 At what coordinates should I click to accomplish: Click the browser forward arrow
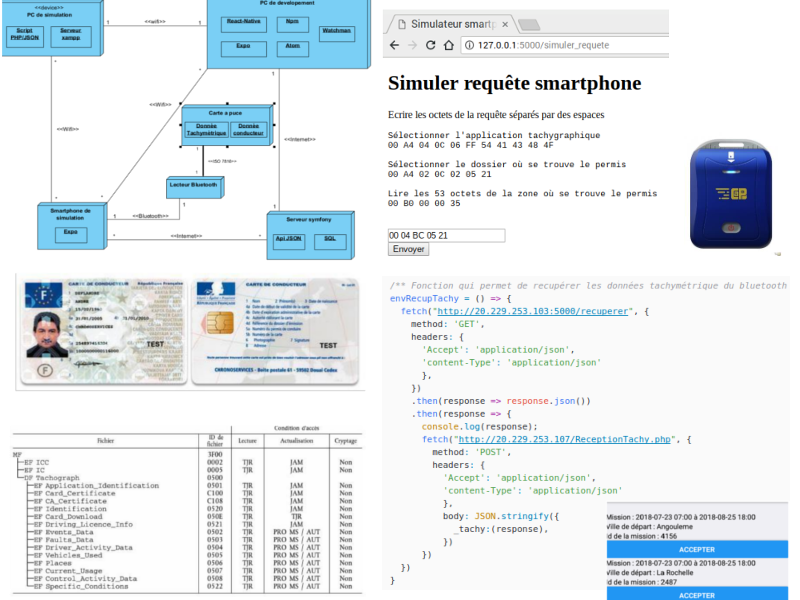[x=412, y=45]
